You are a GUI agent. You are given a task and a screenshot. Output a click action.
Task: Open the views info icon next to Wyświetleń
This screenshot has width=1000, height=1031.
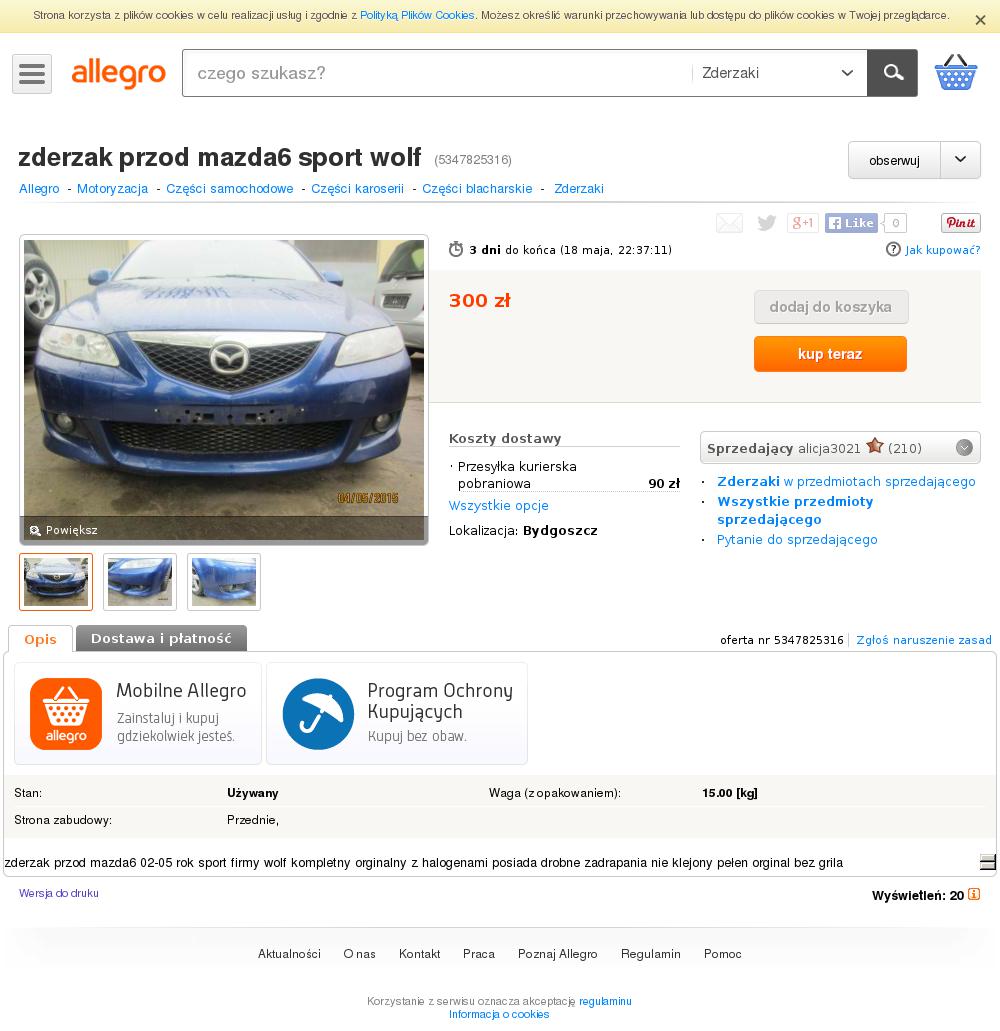point(974,894)
